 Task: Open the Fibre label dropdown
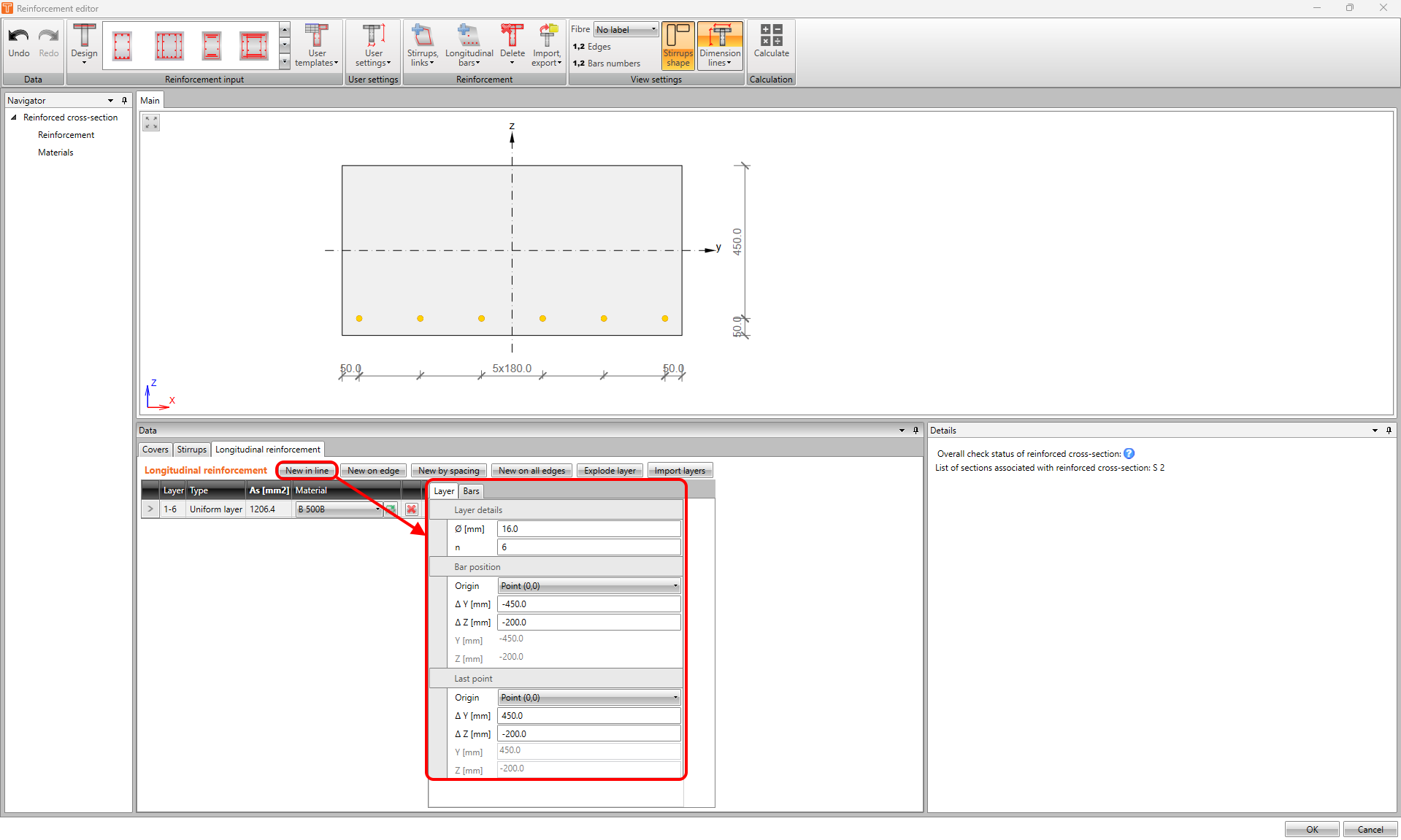point(625,29)
